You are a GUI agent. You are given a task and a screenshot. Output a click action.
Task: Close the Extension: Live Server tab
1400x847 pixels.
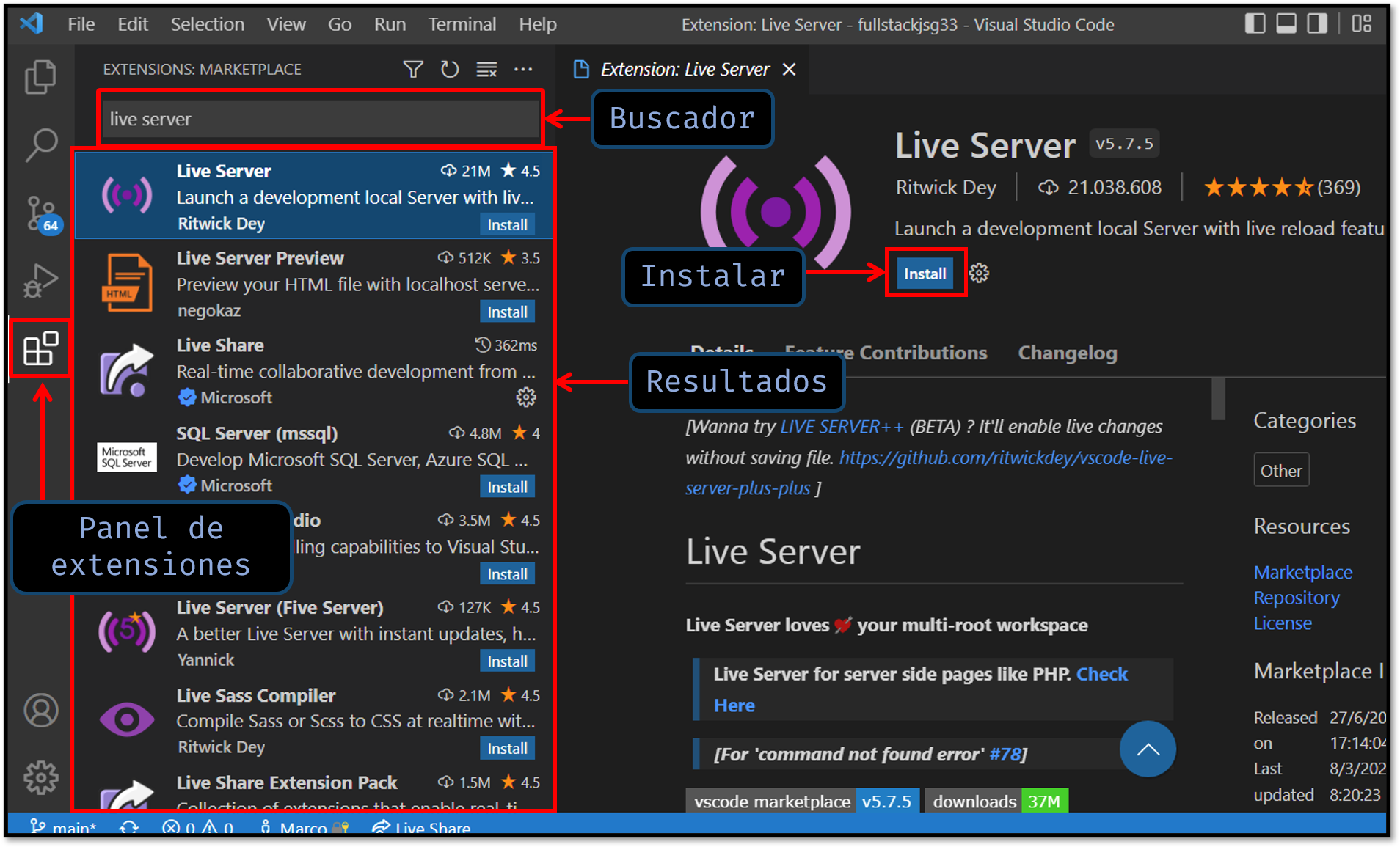click(x=790, y=70)
